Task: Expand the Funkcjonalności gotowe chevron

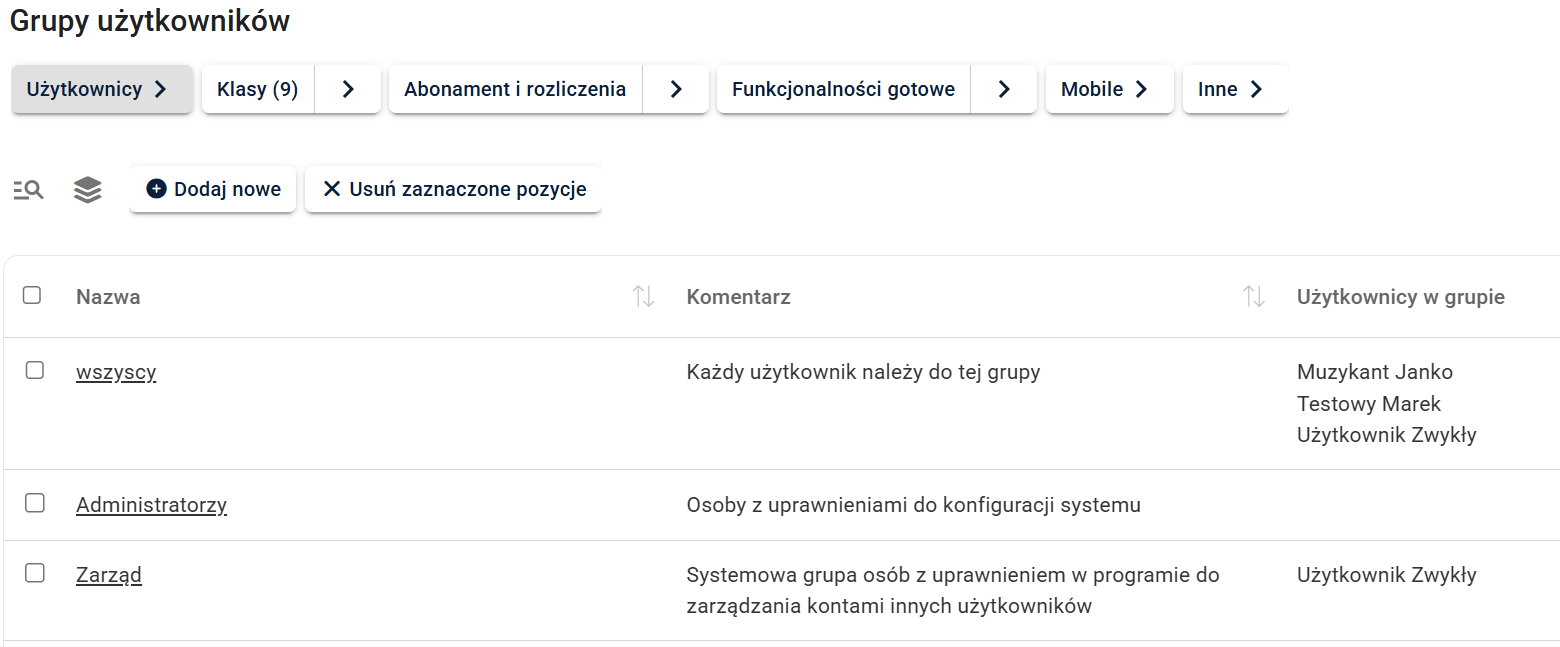Action: 1004,90
